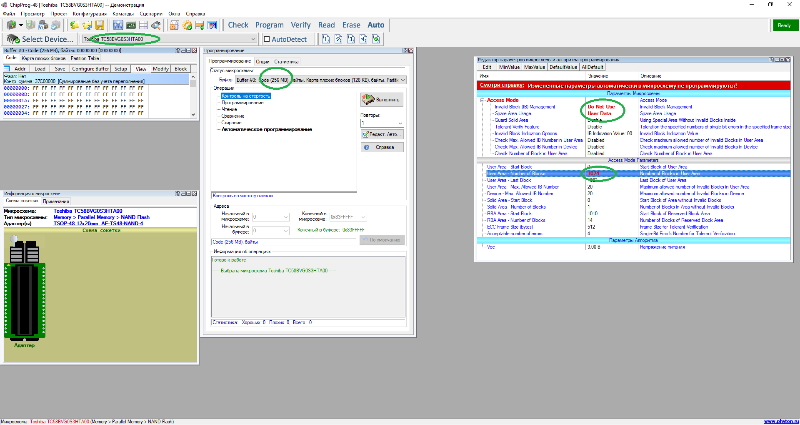Click the MaxValue button in the parameters window
This screenshot has height=425, width=800.
point(535,67)
